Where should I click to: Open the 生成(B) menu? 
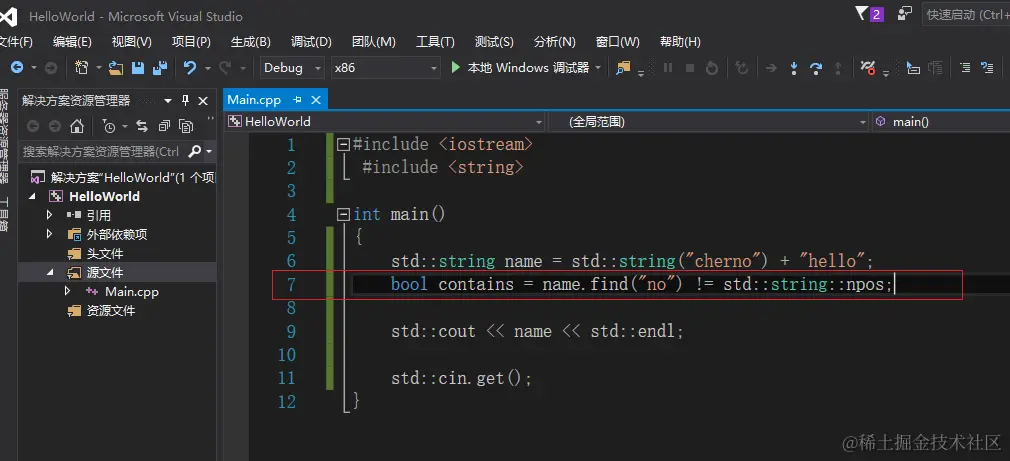coord(251,42)
